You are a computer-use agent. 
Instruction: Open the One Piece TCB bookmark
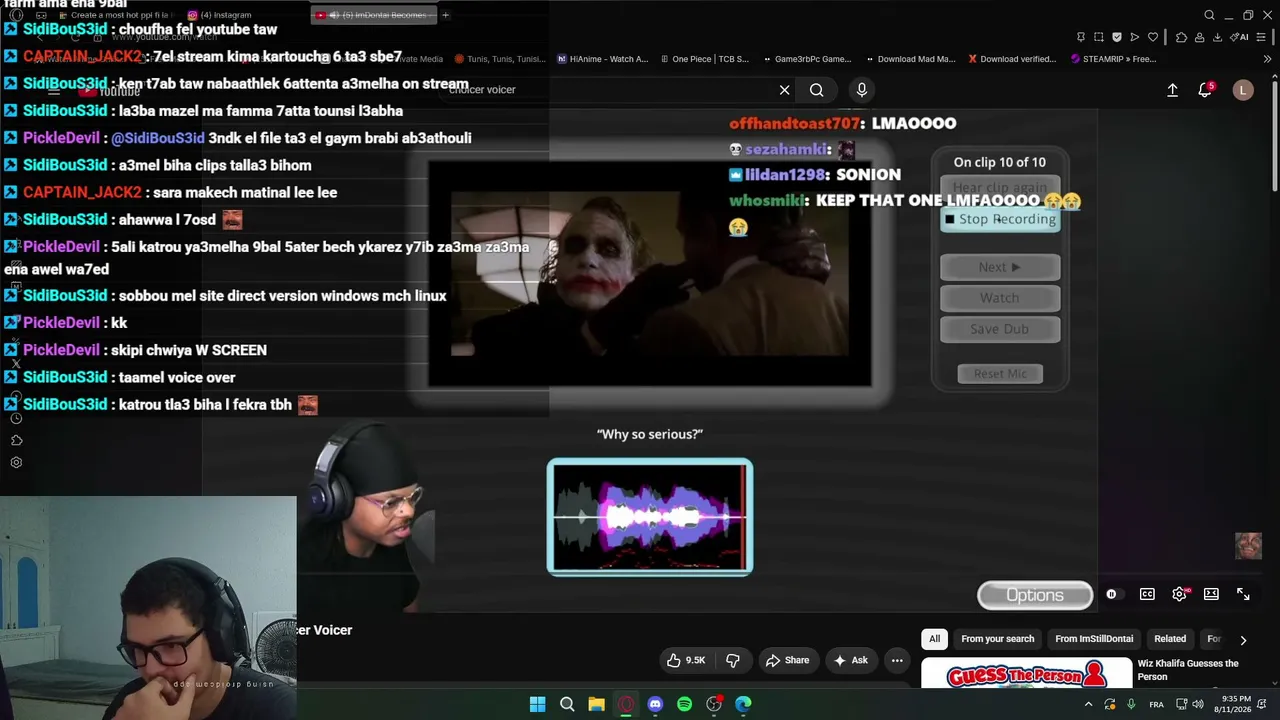pyautogui.click(x=703, y=59)
